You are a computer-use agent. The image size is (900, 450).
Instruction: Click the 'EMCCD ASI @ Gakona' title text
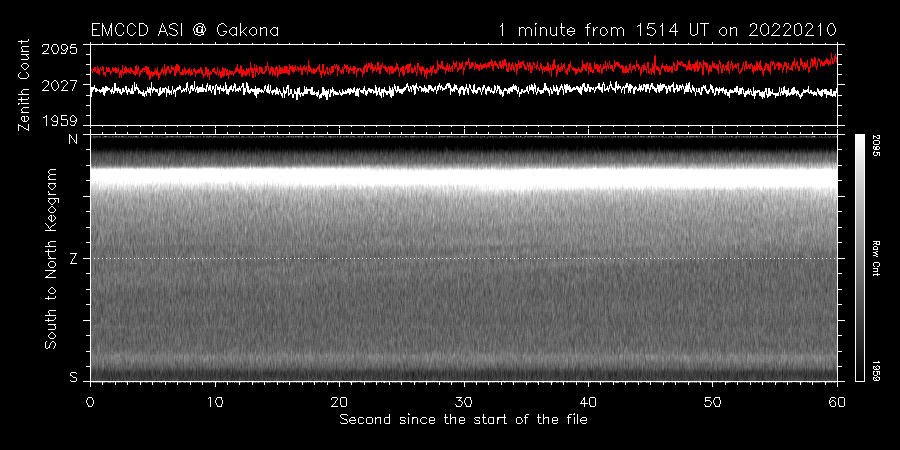[x=185, y=30]
